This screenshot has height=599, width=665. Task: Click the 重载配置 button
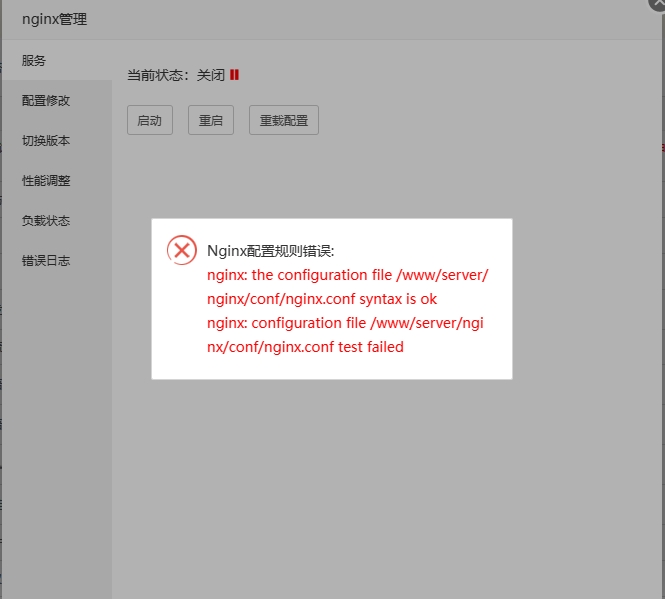point(284,120)
